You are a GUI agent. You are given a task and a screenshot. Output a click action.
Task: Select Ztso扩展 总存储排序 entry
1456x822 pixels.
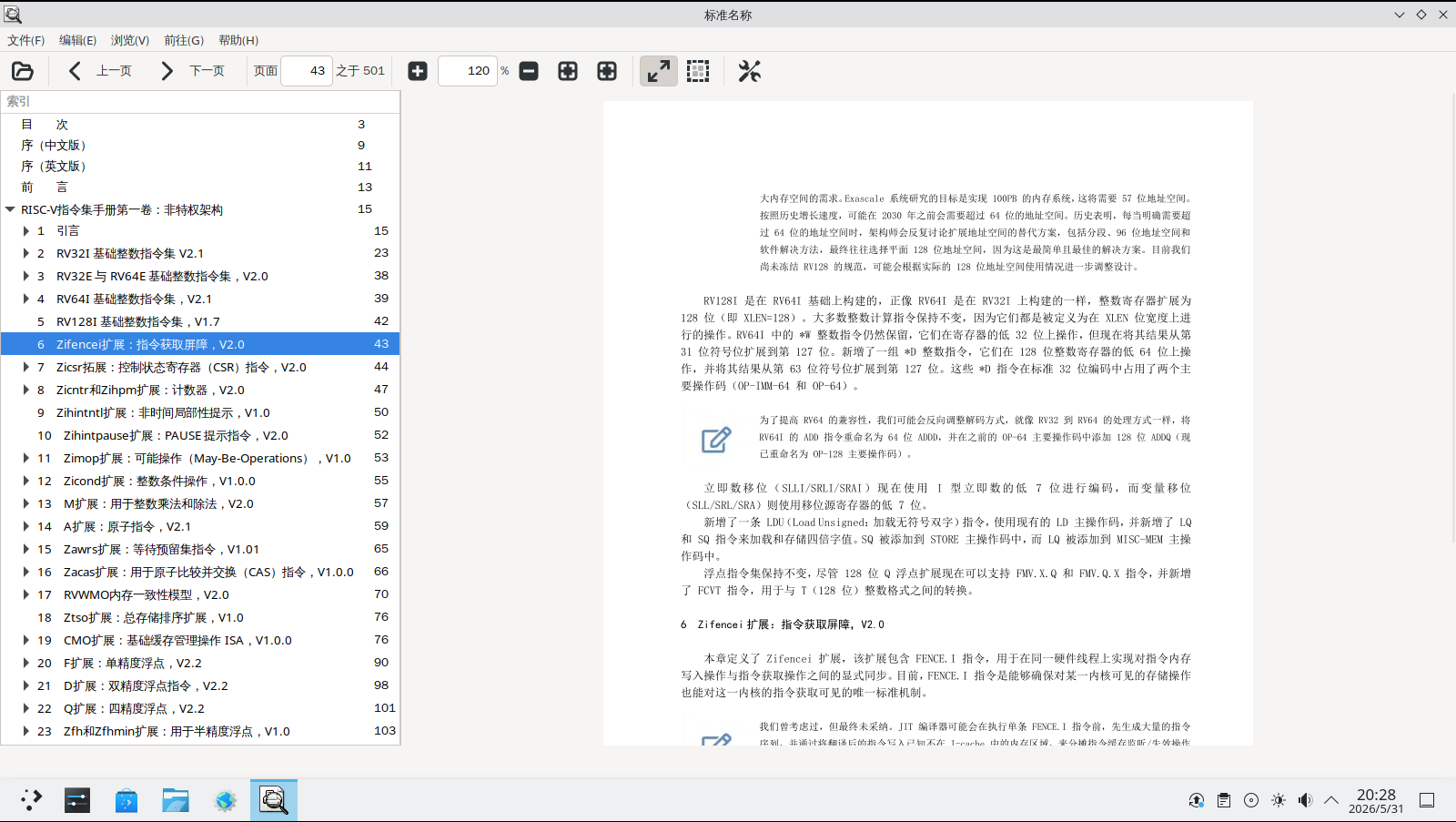point(200,618)
